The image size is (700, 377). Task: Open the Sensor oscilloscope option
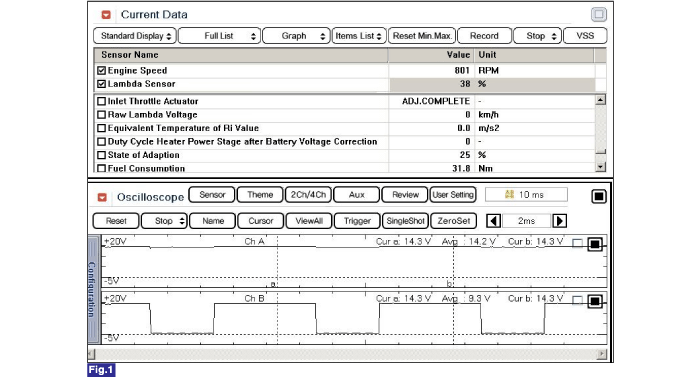pos(212,195)
